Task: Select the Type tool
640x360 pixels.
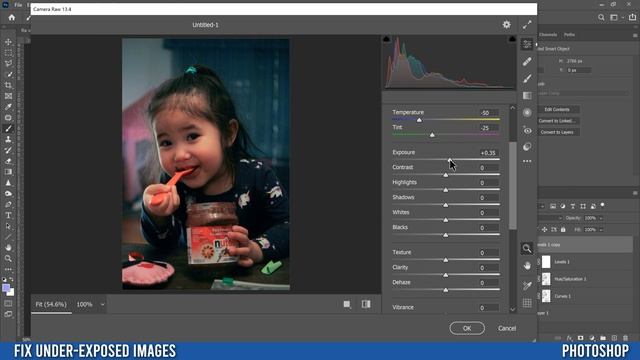Action: pos(8,215)
